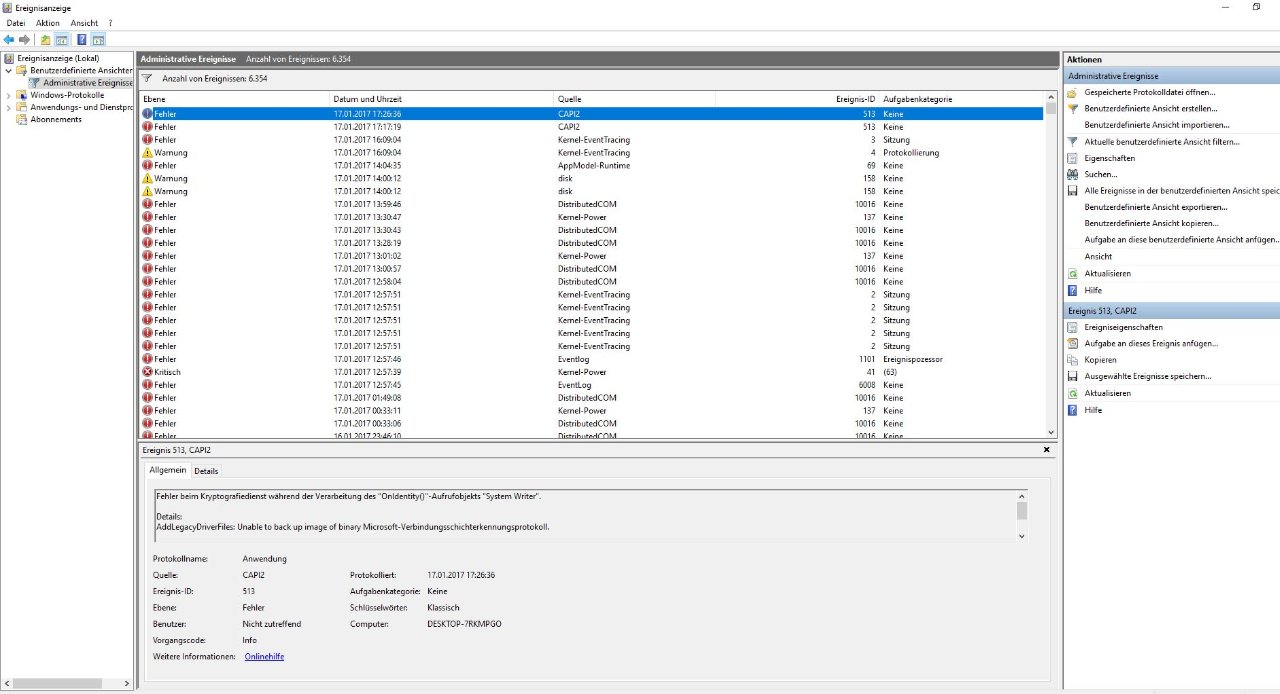Screen dimensions: 1280x694
Task: Click event list scrollbar up arrow
Action: pos(1050,99)
